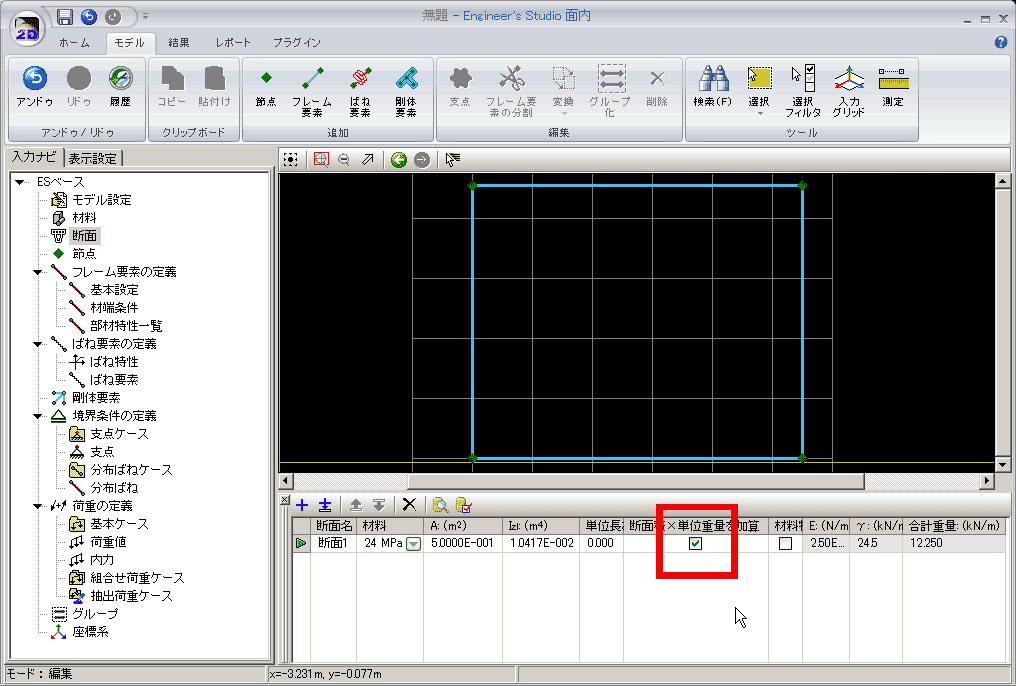This screenshot has height=686, width=1016.
Task: Open the 24 MPa material dropdown
Action: (x=413, y=544)
